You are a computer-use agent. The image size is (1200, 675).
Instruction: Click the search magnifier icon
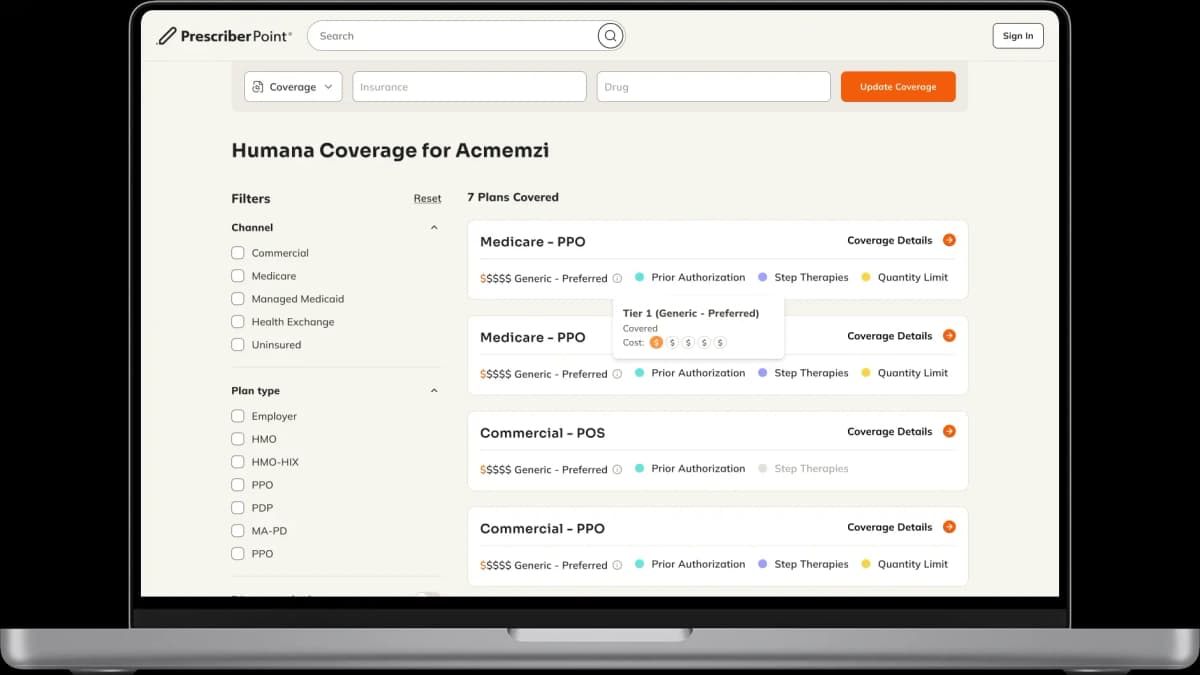pos(610,35)
